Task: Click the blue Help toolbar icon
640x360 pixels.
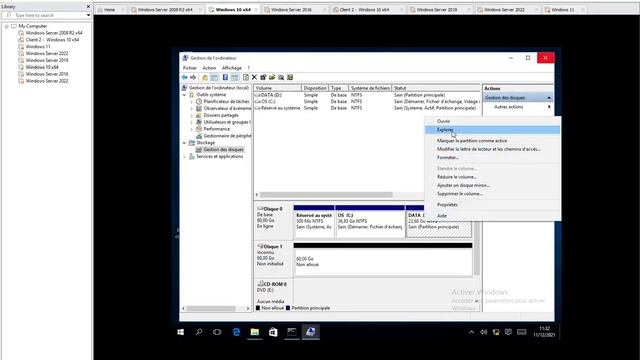Action: [225, 77]
